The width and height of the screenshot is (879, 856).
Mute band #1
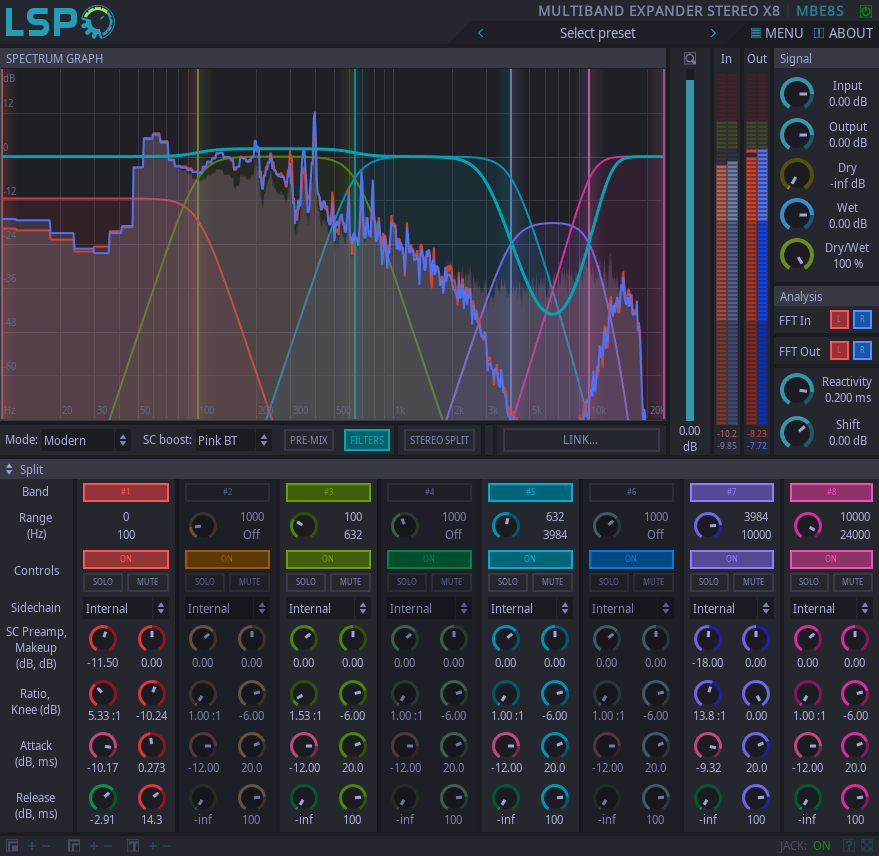point(148,581)
